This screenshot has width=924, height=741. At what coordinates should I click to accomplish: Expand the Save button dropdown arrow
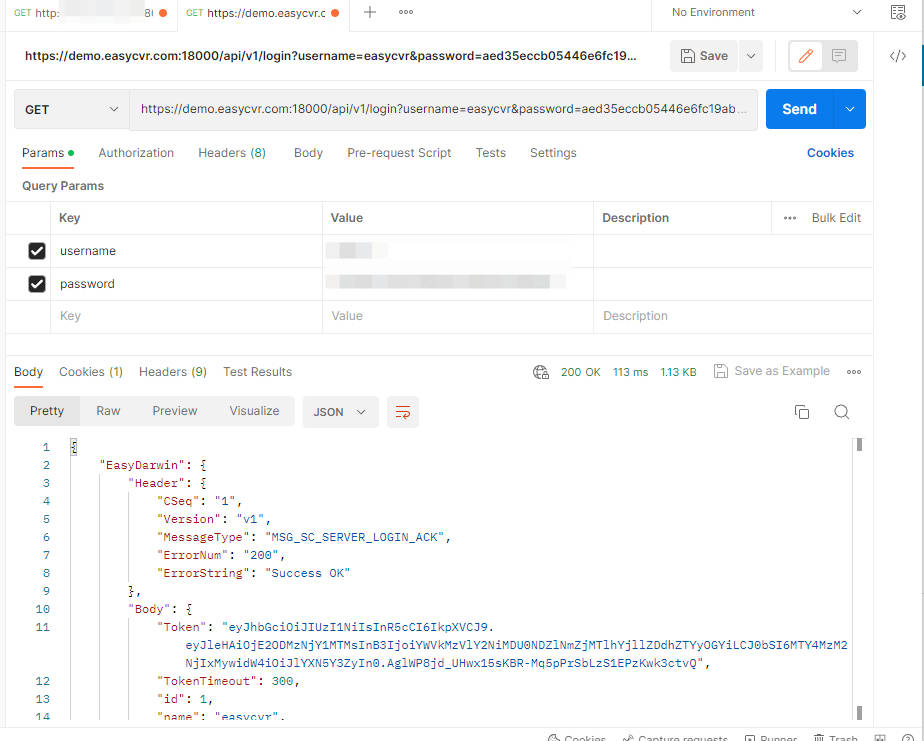(x=751, y=56)
